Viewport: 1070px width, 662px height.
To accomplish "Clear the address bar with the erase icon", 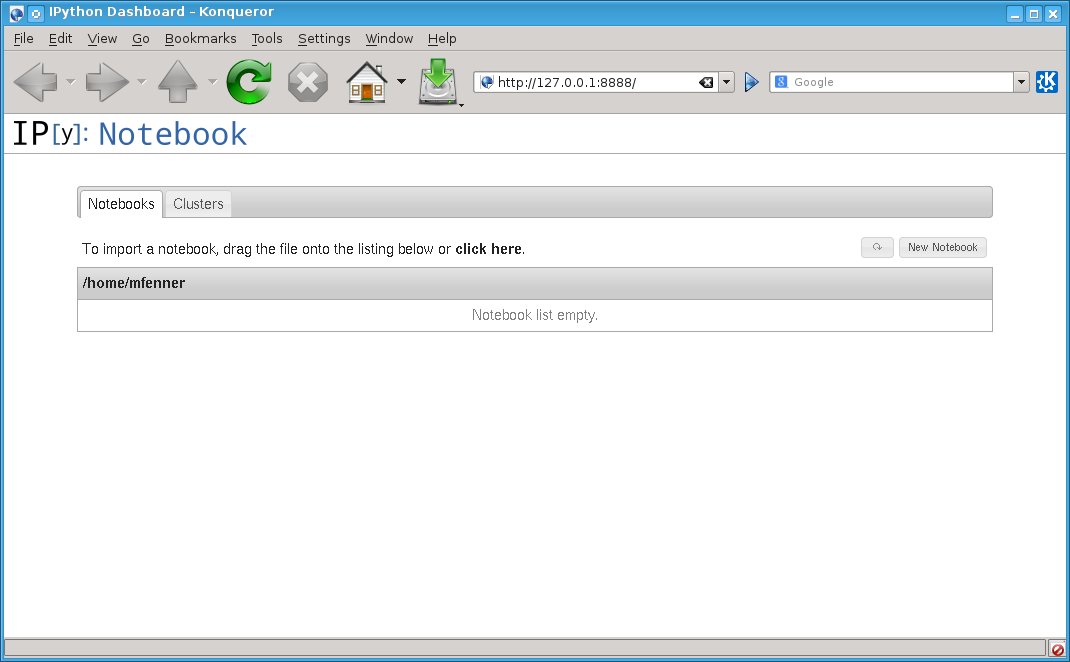I will click(x=706, y=82).
